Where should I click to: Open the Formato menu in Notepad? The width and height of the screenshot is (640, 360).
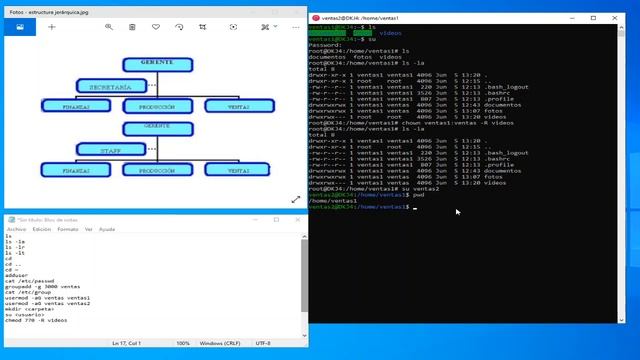(68, 229)
